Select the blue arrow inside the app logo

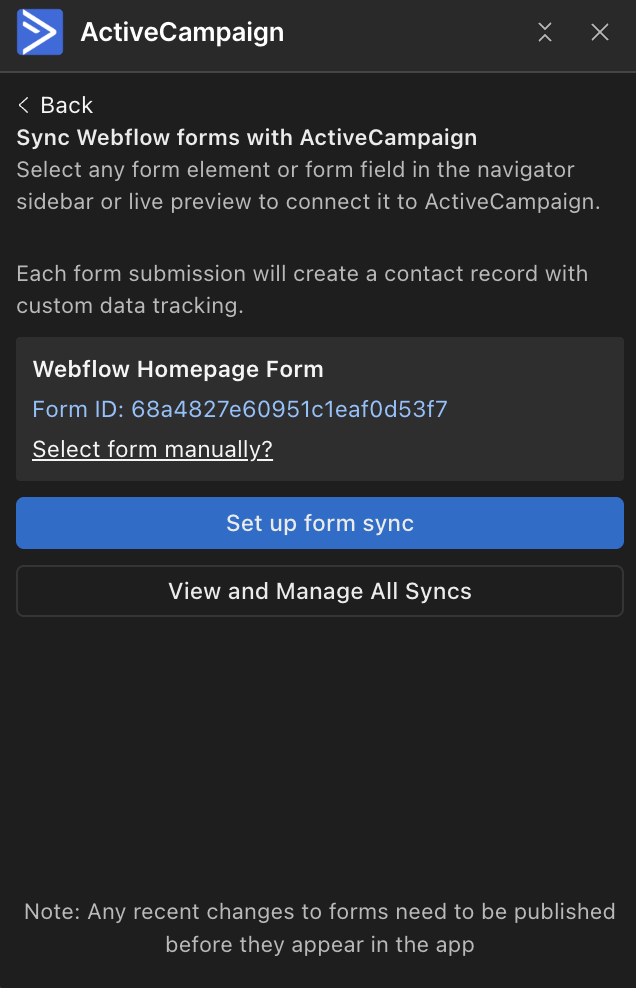(x=38, y=32)
